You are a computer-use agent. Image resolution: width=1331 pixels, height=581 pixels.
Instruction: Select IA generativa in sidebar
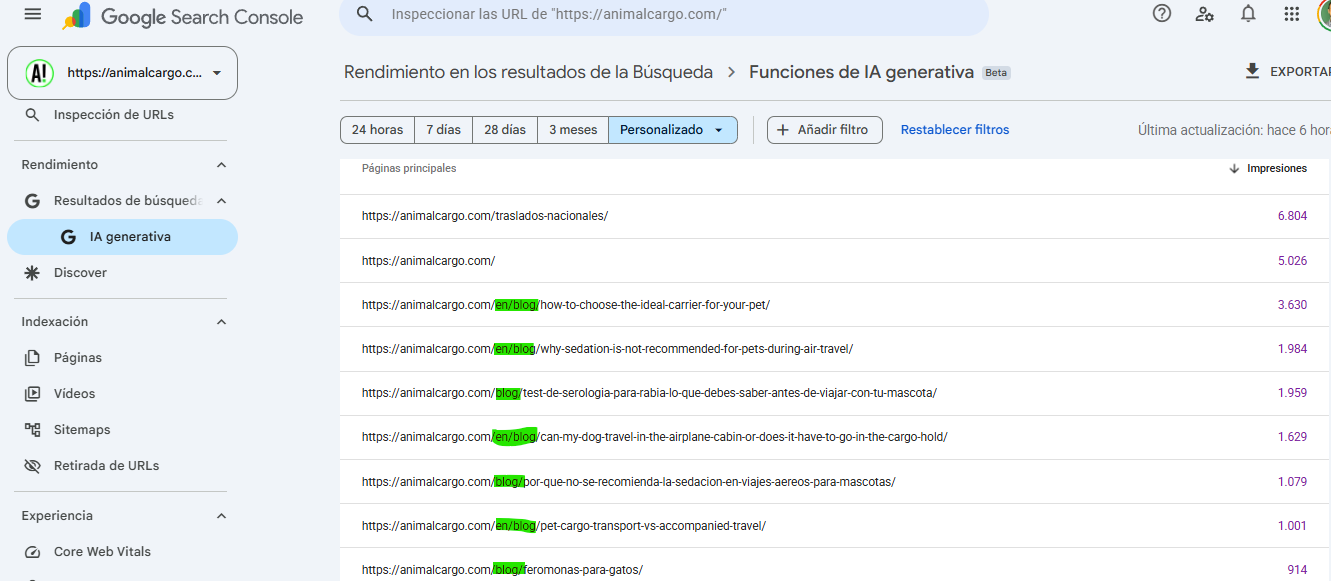point(122,237)
